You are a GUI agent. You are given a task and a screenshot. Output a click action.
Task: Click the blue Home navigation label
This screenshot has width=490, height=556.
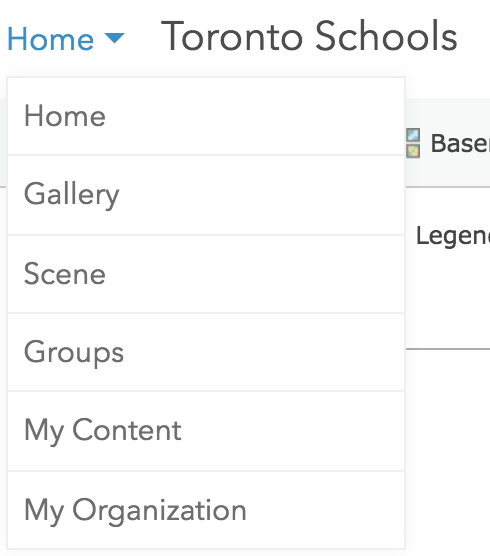pos(50,39)
